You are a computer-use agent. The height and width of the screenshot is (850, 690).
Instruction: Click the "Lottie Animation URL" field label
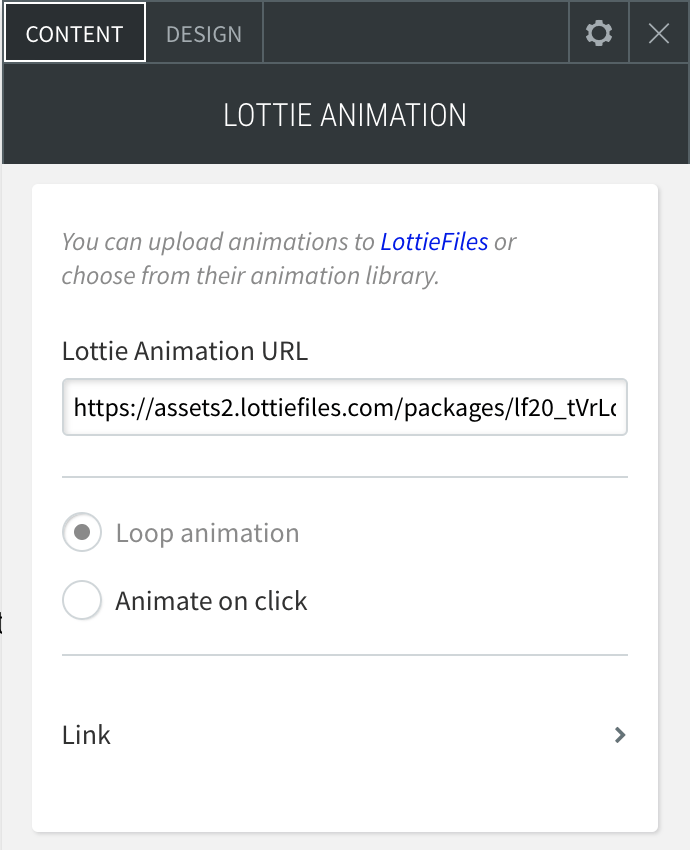pyautogui.click(x=185, y=351)
